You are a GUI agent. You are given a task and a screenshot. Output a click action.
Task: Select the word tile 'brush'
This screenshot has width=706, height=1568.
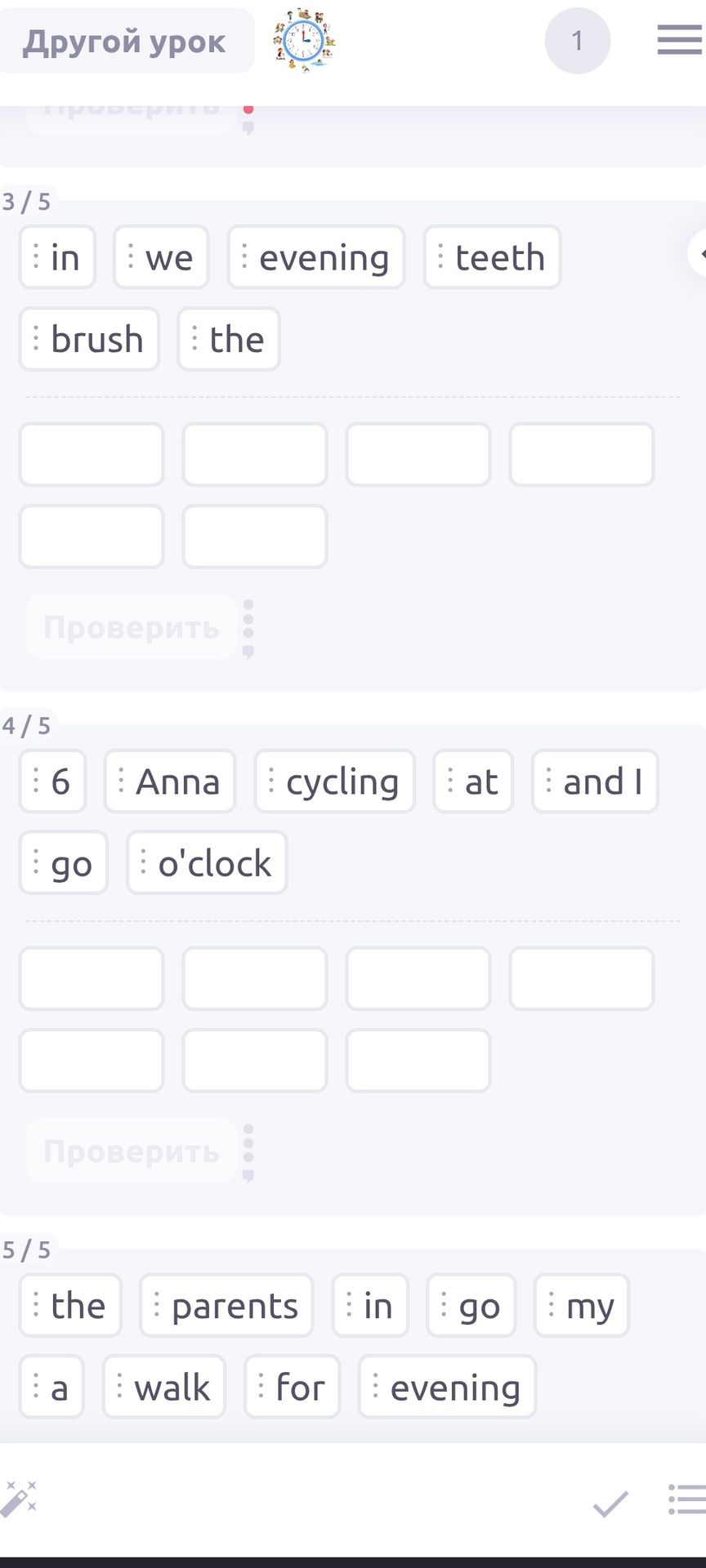89,339
